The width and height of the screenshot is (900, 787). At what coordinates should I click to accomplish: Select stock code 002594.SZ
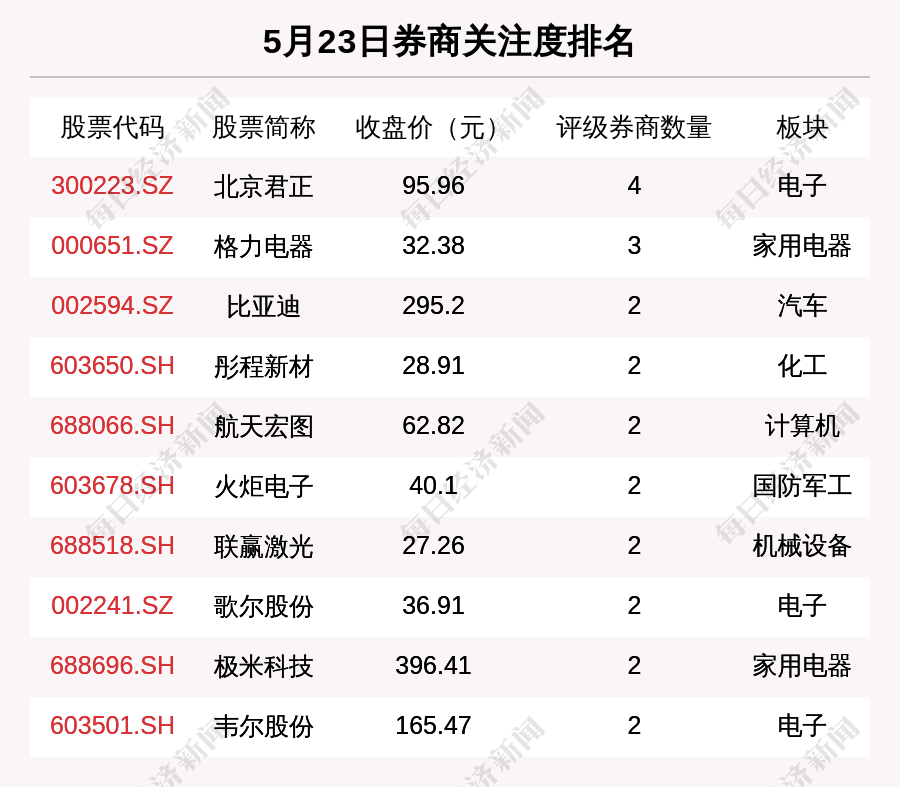point(112,305)
